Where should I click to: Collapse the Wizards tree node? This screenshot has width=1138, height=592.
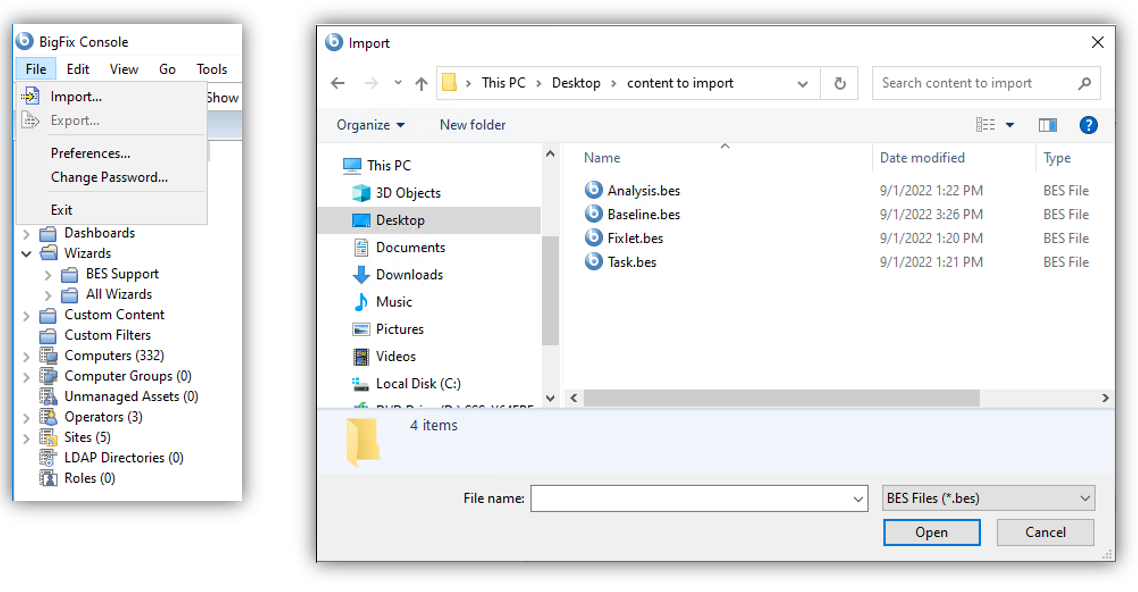pos(26,254)
